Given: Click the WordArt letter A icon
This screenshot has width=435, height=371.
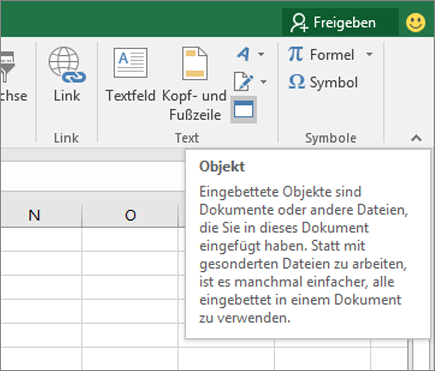Looking at the screenshot, I should 244,54.
